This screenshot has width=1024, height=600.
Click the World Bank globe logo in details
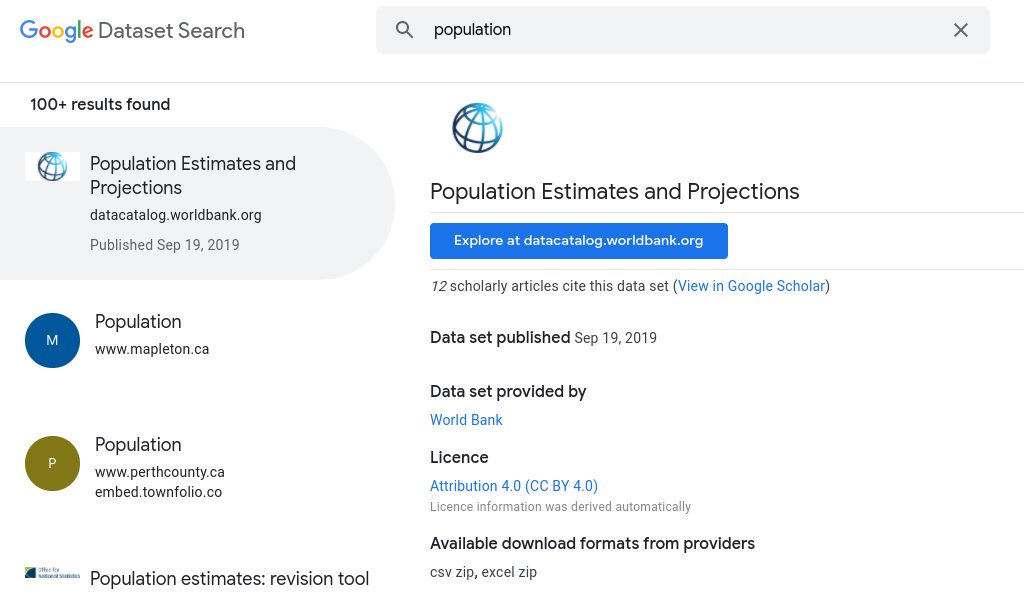pyautogui.click(x=477, y=128)
